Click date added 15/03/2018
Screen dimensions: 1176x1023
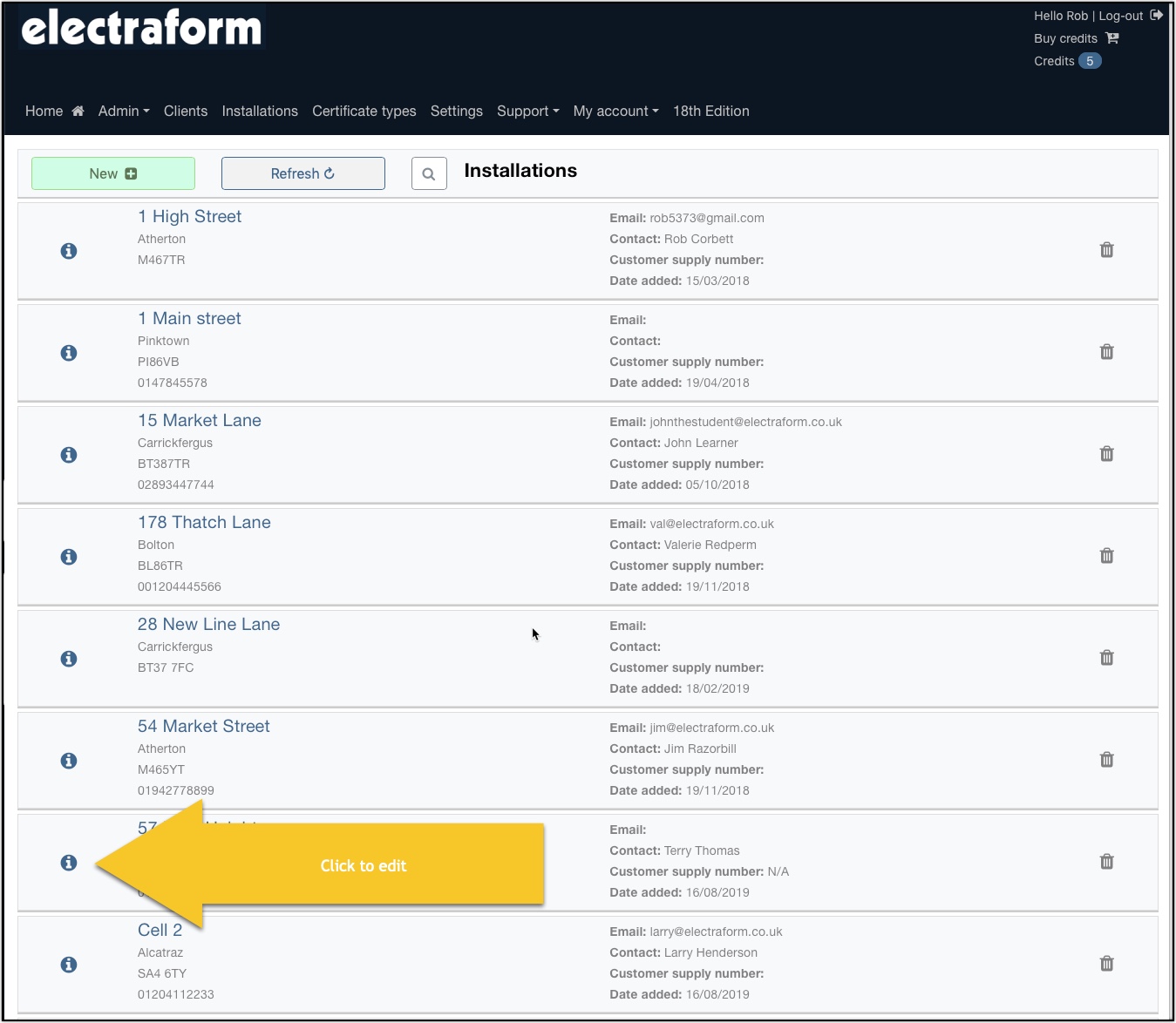tap(717, 281)
